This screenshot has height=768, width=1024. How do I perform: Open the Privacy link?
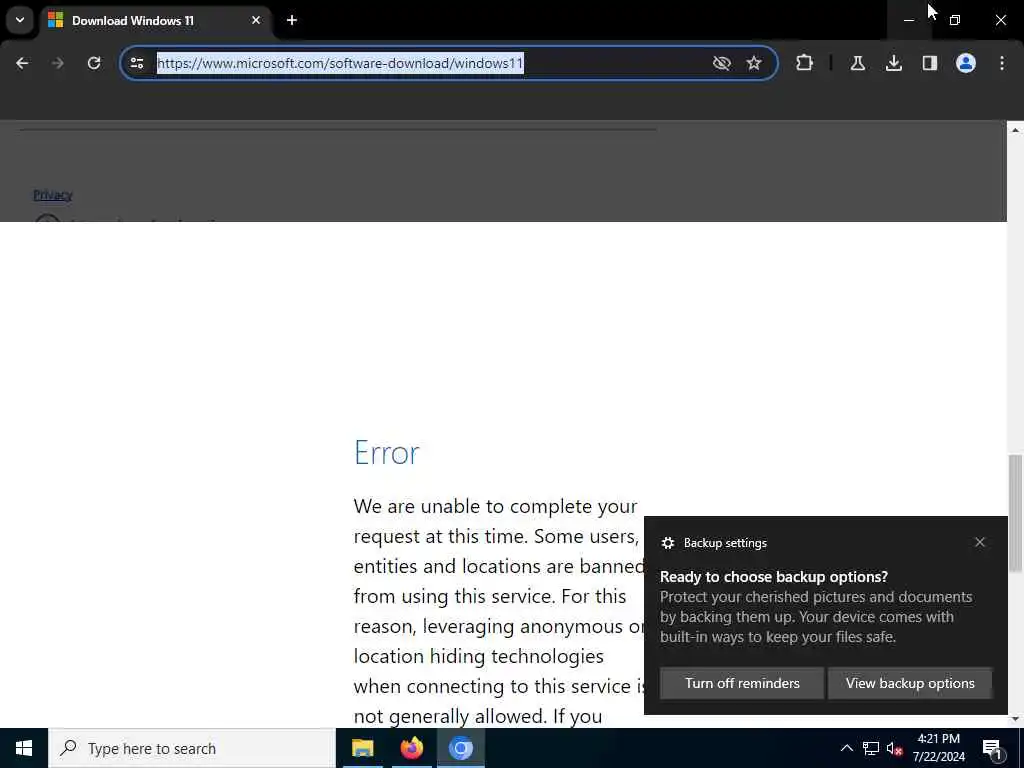click(53, 195)
